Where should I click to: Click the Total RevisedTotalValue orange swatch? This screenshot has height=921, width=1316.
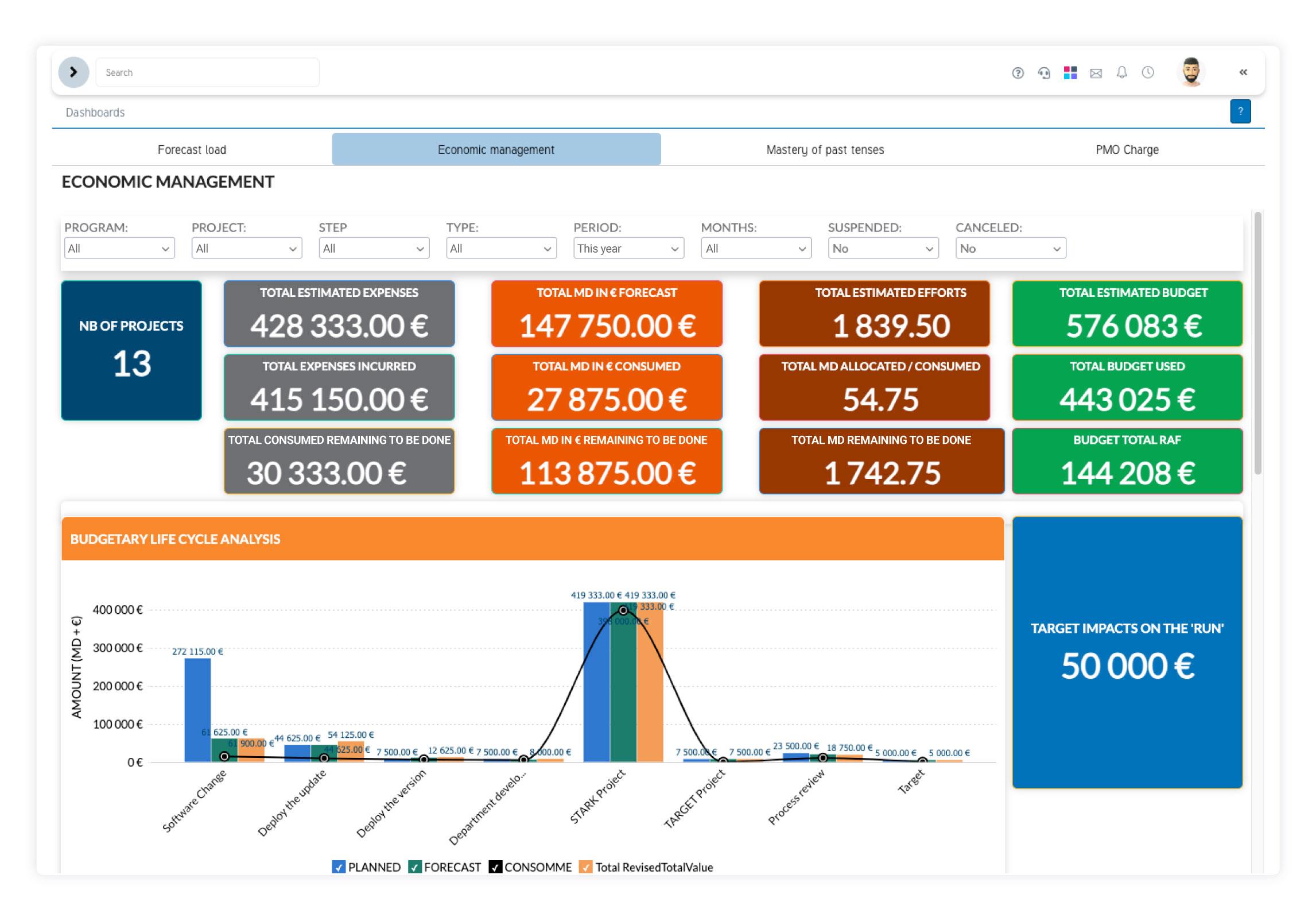(588, 868)
